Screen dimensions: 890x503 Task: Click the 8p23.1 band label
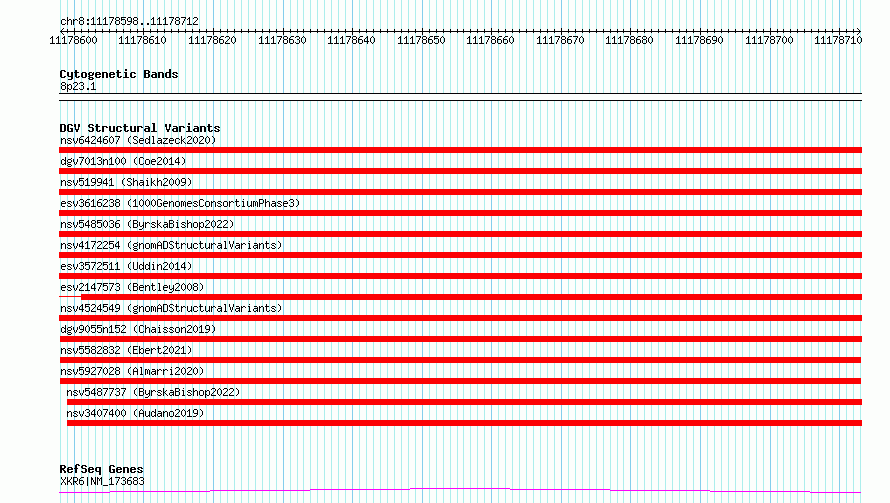[78, 86]
